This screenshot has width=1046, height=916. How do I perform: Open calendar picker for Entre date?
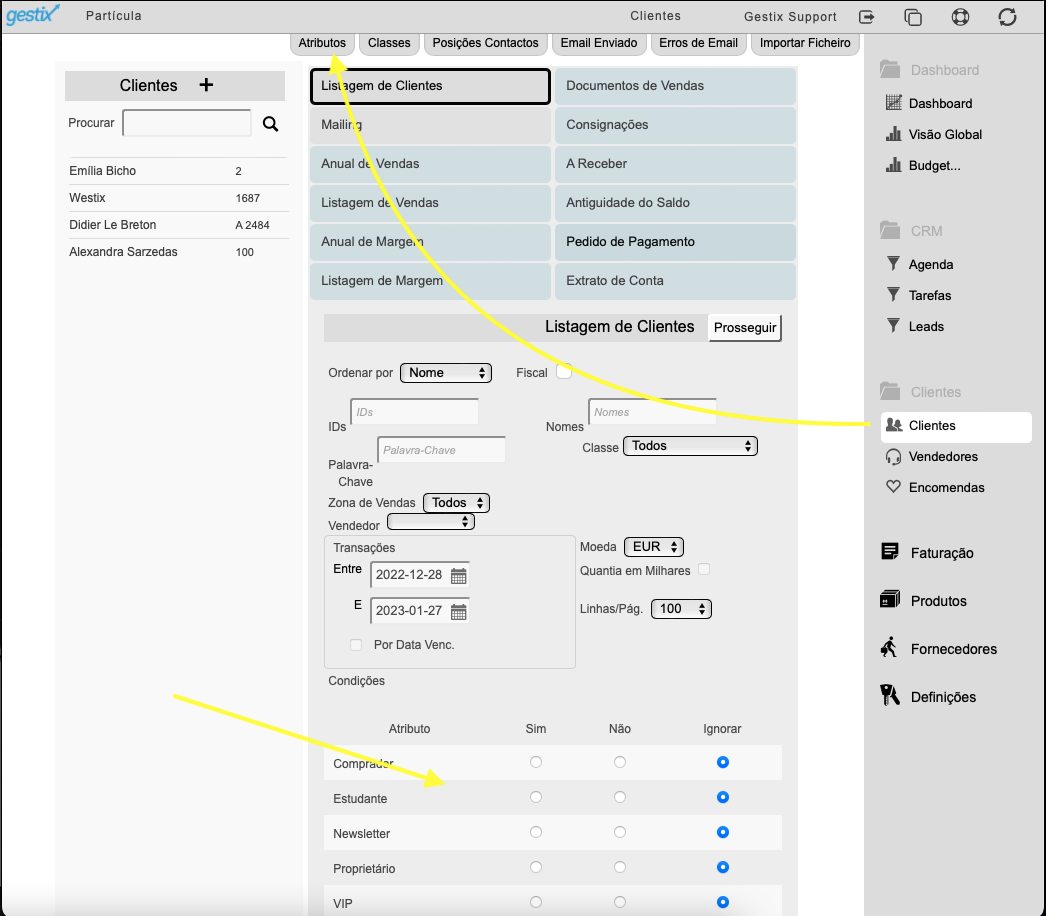click(458, 576)
